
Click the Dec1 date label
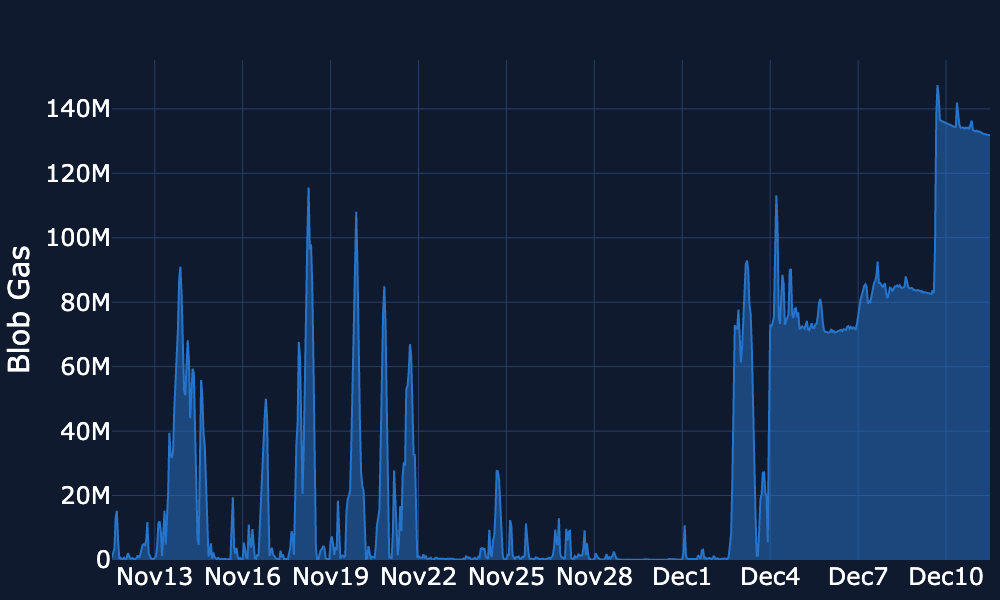click(682, 577)
